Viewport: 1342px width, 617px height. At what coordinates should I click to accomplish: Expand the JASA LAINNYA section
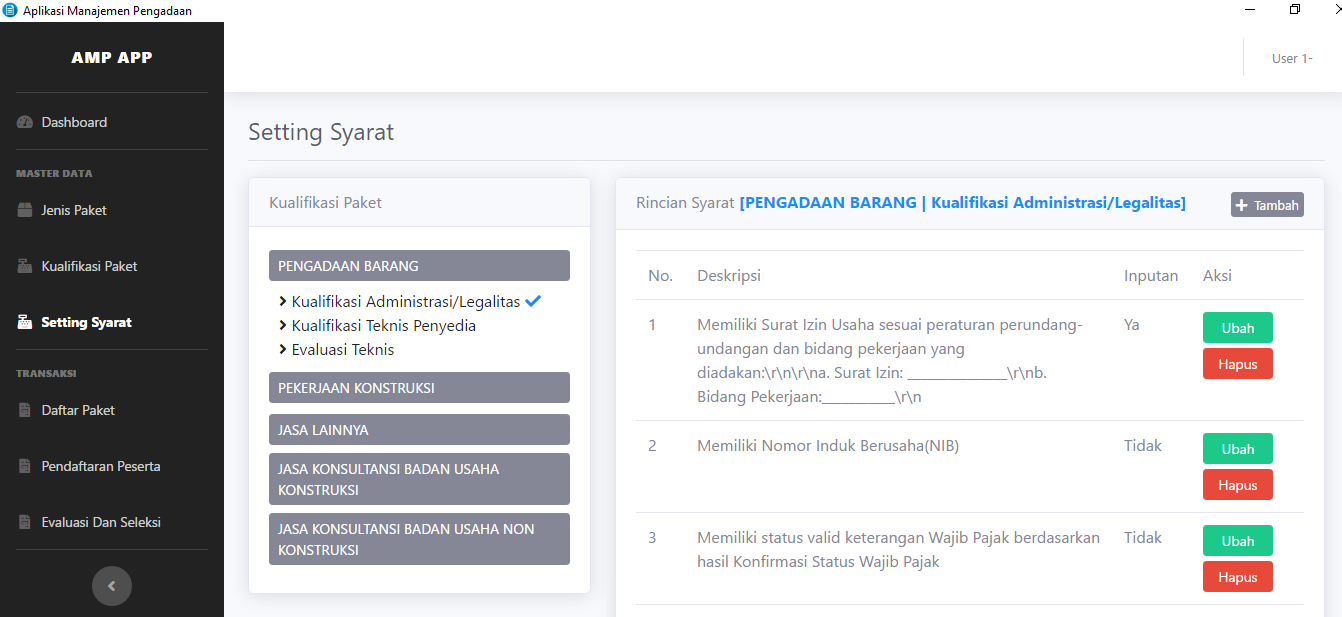[x=419, y=430]
